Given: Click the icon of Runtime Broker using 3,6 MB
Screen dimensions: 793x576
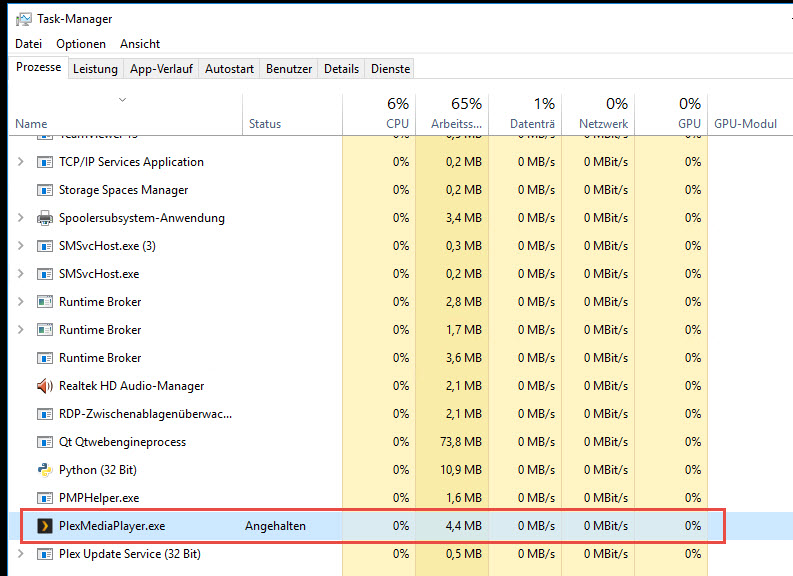Looking at the screenshot, I should point(45,358).
